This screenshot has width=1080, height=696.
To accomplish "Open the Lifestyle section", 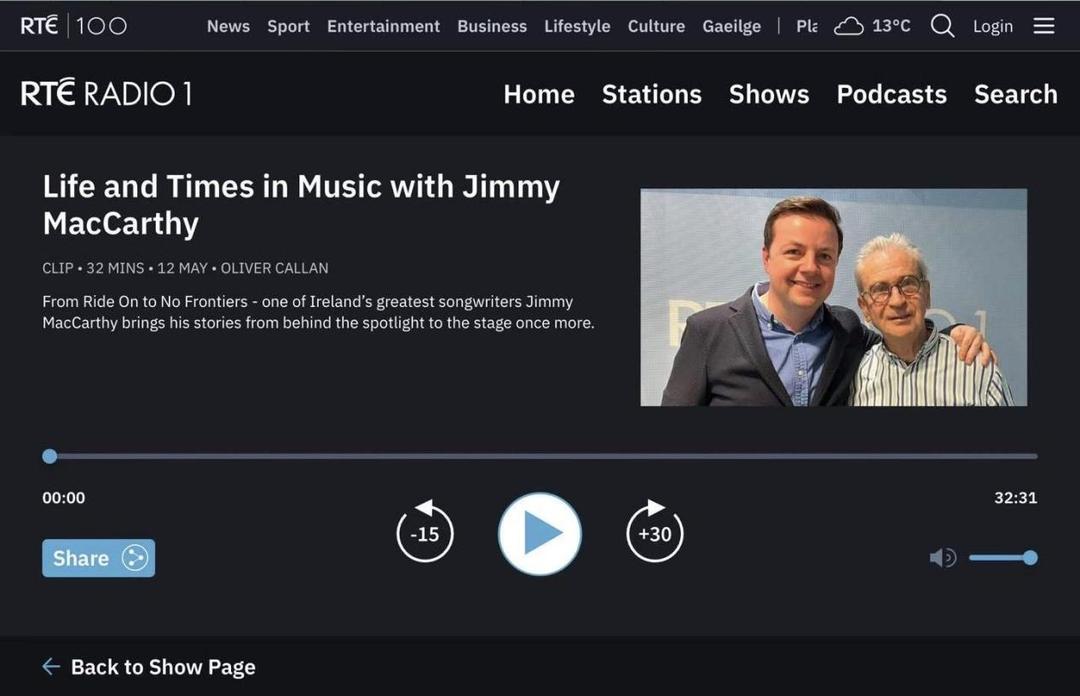I will point(577,26).
